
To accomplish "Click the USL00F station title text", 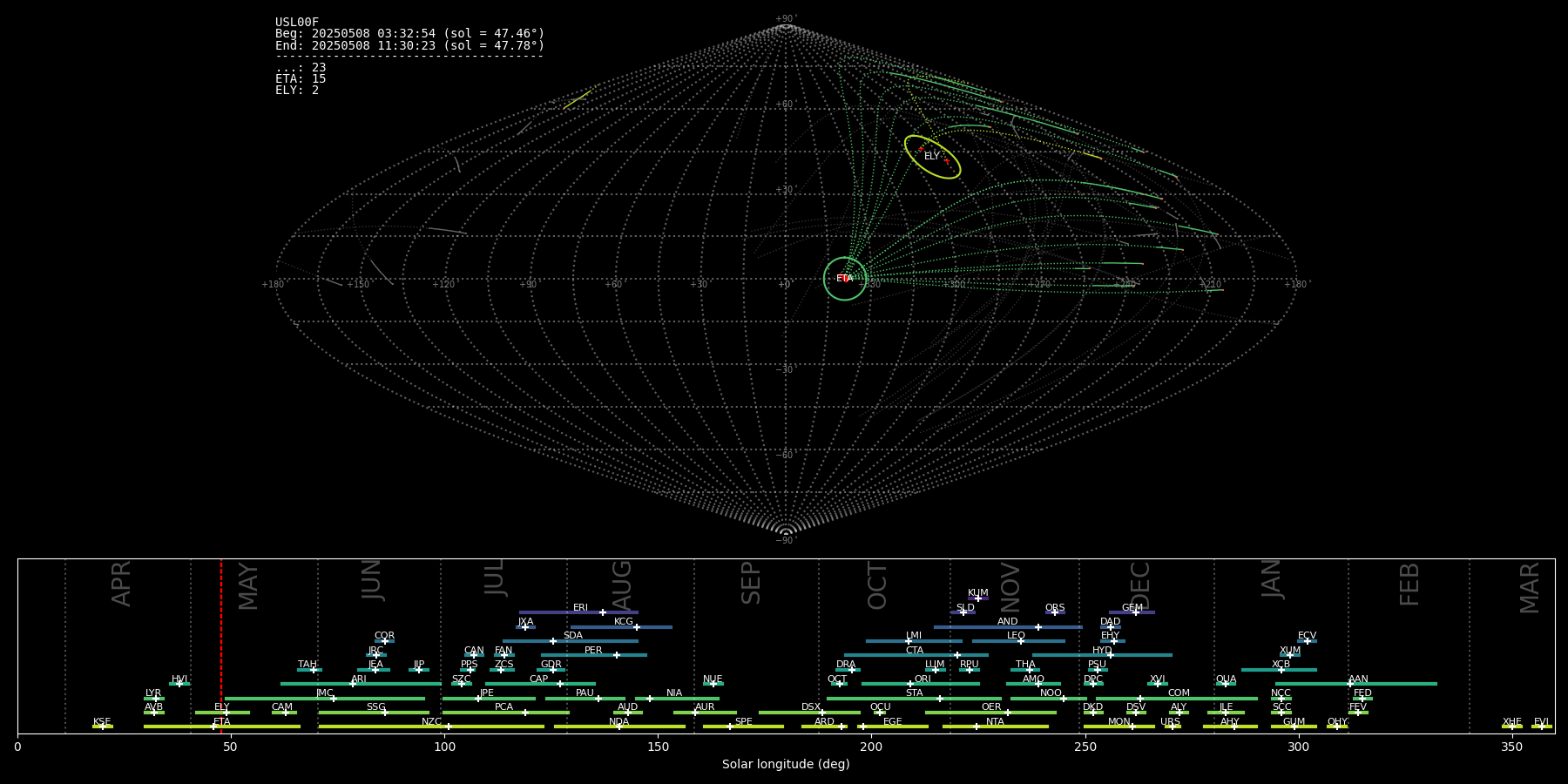I will 297,23.
